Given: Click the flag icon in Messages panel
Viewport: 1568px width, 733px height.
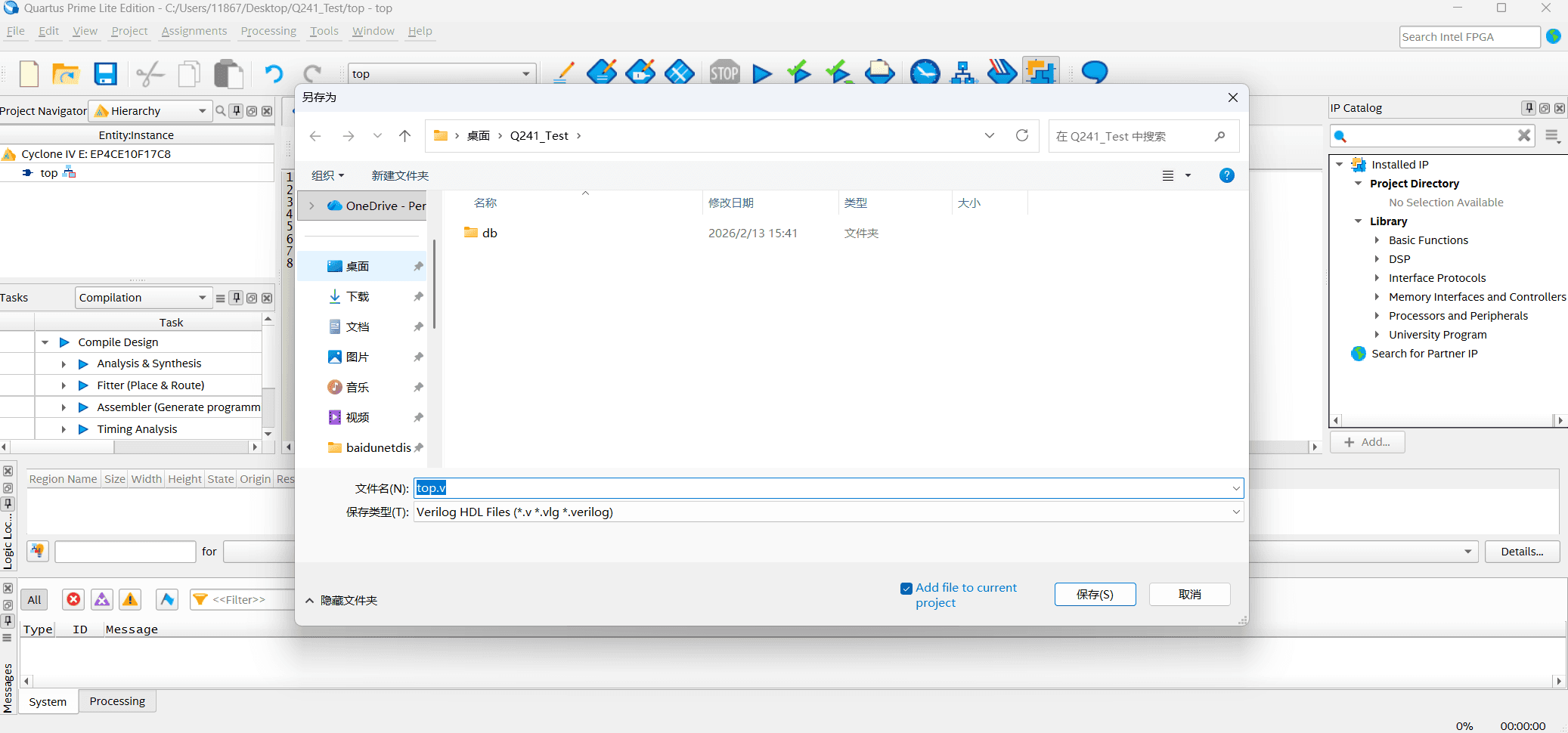Looking at the screenshot, I should (x=167, y=599).
